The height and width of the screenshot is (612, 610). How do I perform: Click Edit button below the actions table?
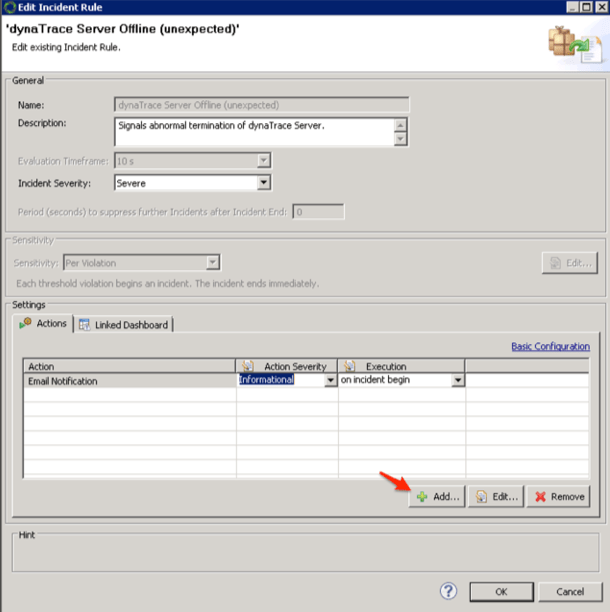(x=496, y=497)
